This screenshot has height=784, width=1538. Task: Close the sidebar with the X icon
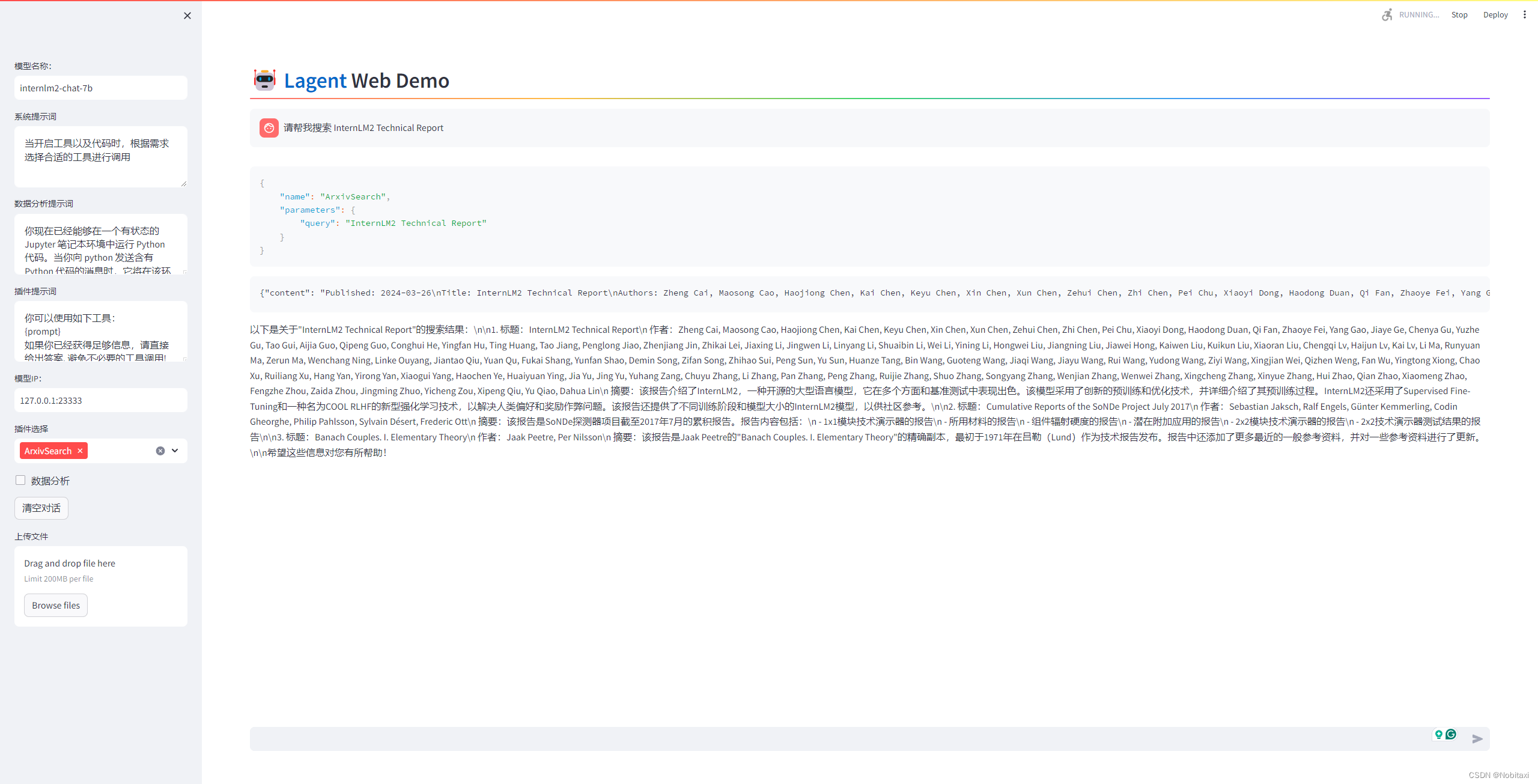pos(187,16)
